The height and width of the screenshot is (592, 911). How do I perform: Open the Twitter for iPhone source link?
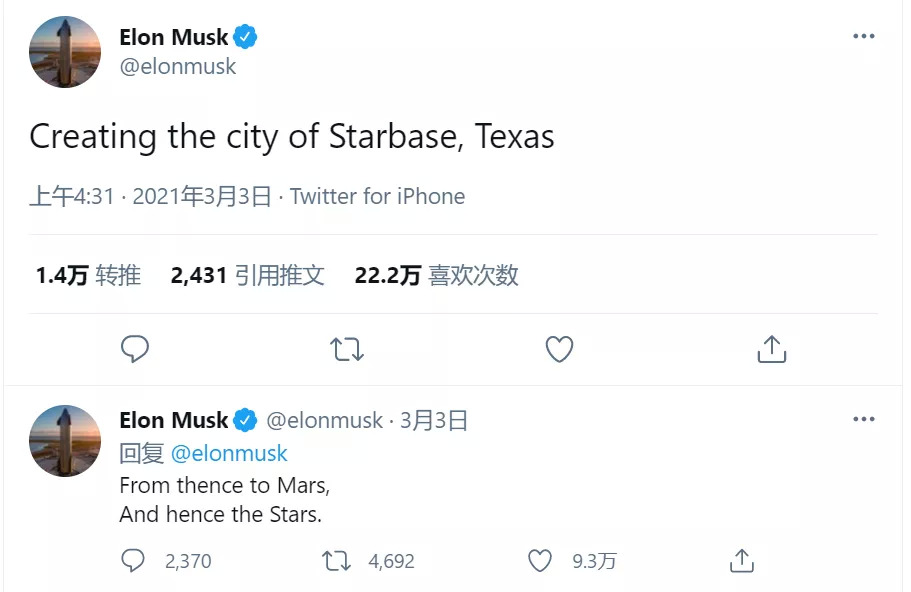[x=378, y=196]
